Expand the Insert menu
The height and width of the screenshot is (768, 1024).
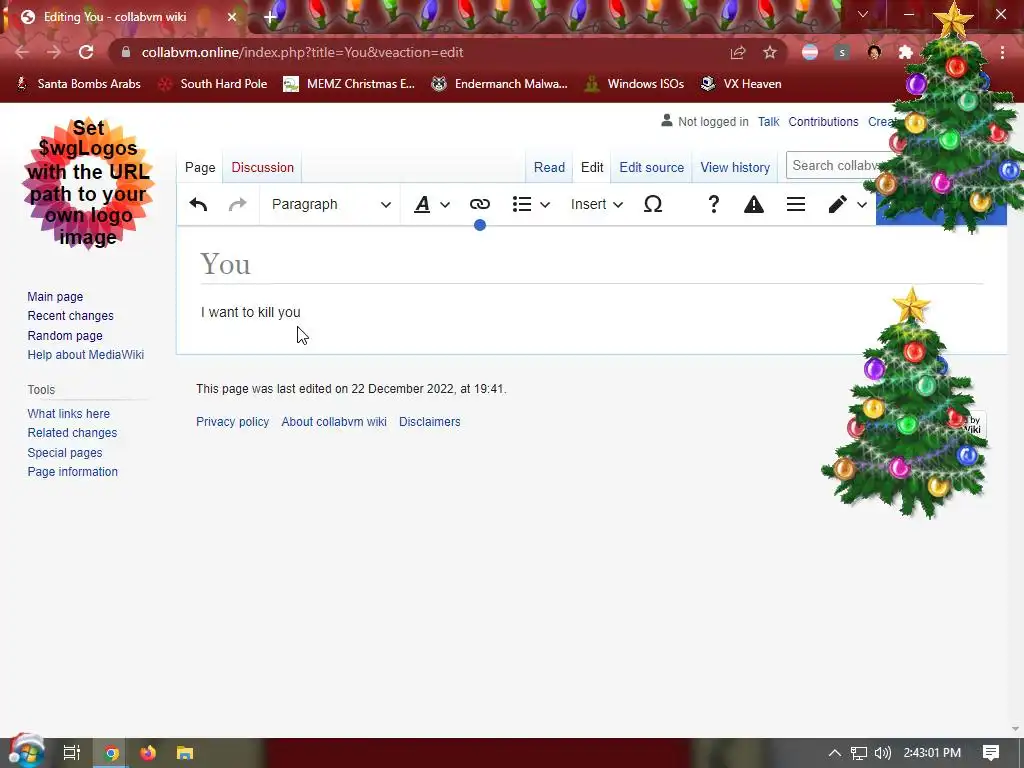(596, 204)
